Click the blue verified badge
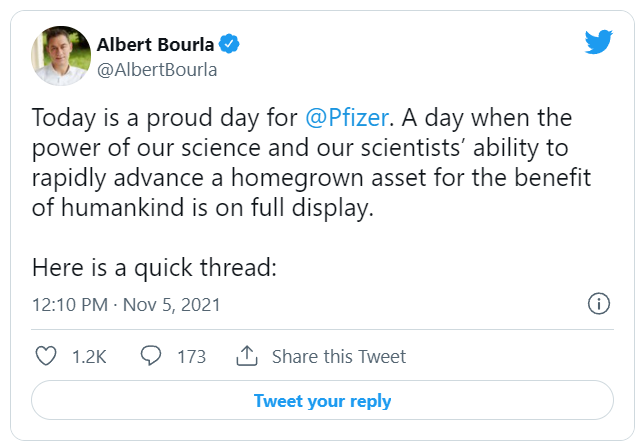 pos(229,44)
